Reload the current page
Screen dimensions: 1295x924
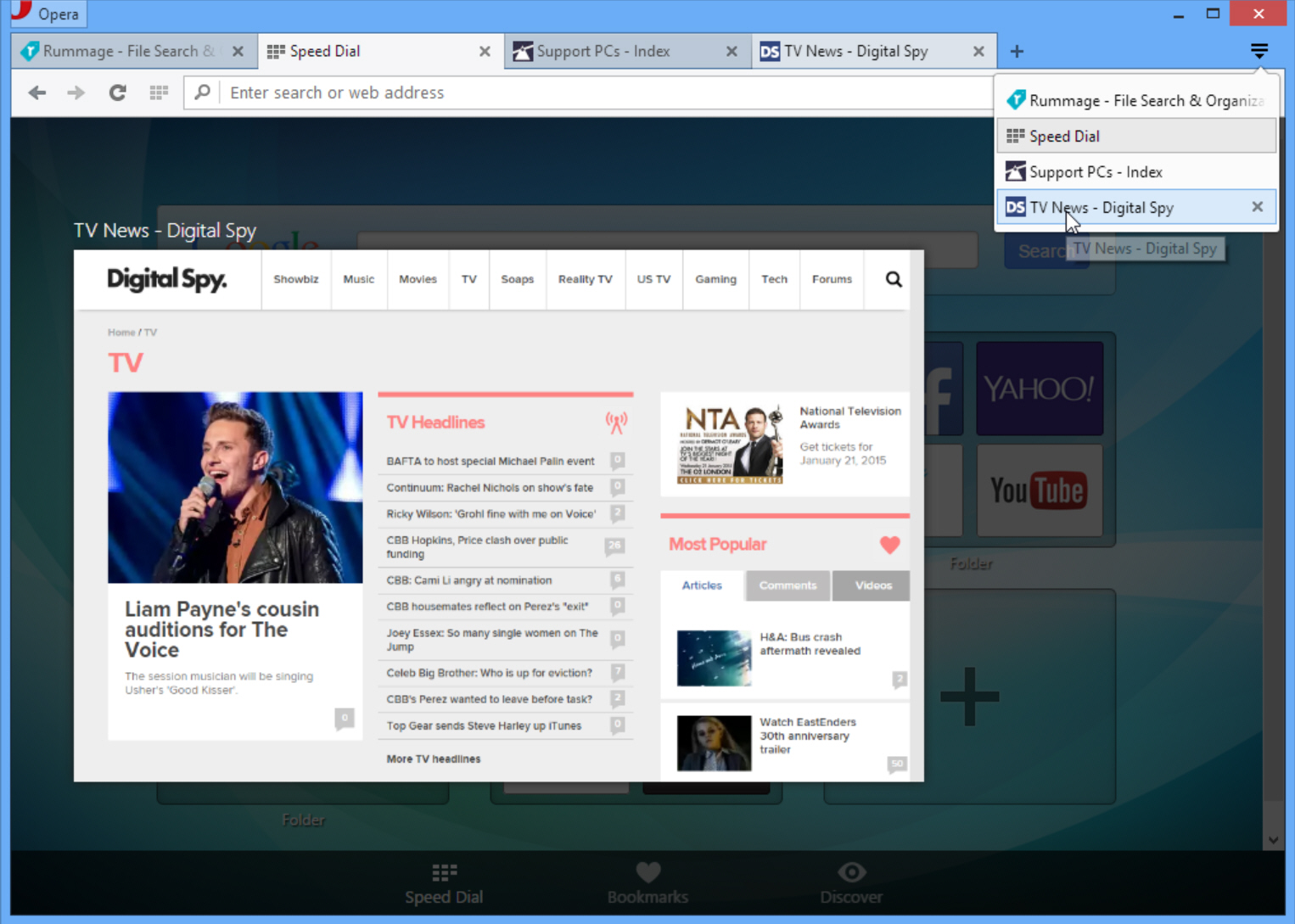tap(117, 92)
